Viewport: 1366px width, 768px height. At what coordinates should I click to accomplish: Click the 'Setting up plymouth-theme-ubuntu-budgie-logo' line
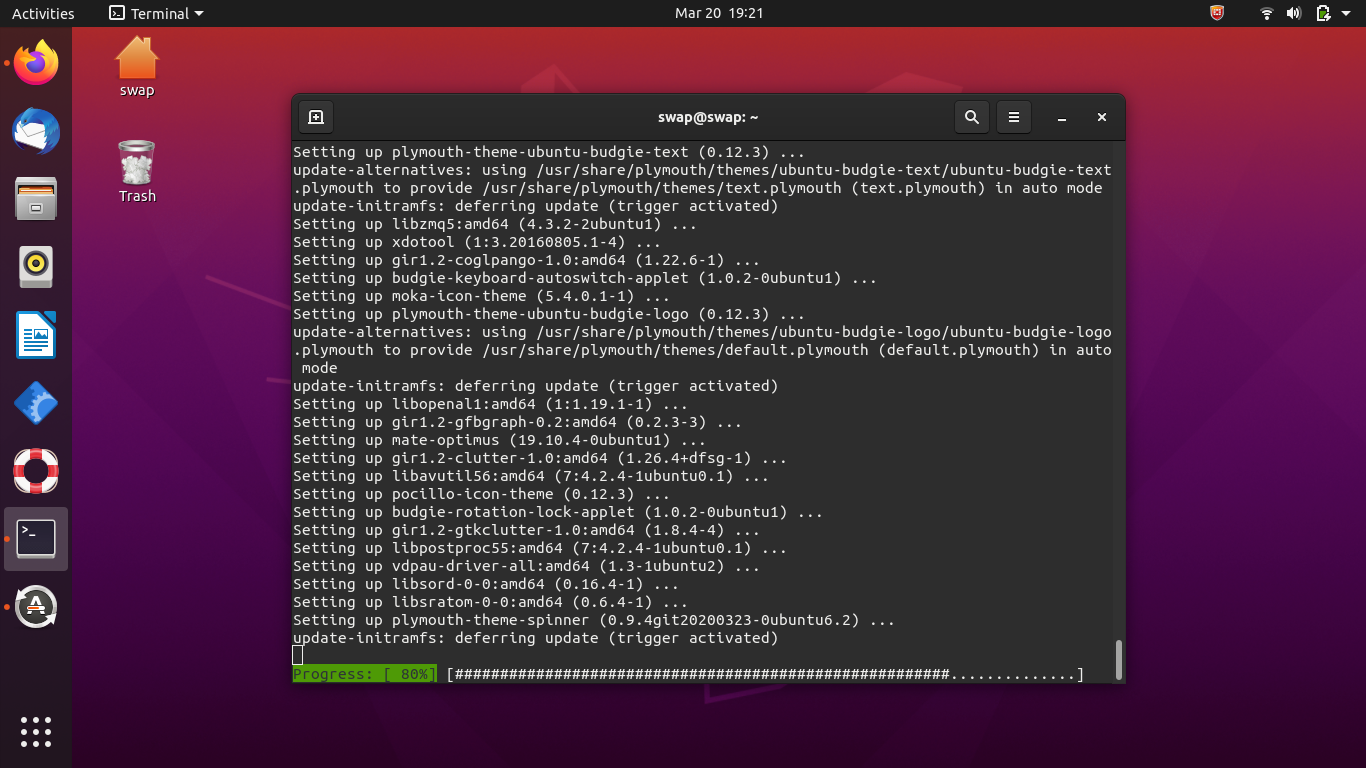(549, 314)
